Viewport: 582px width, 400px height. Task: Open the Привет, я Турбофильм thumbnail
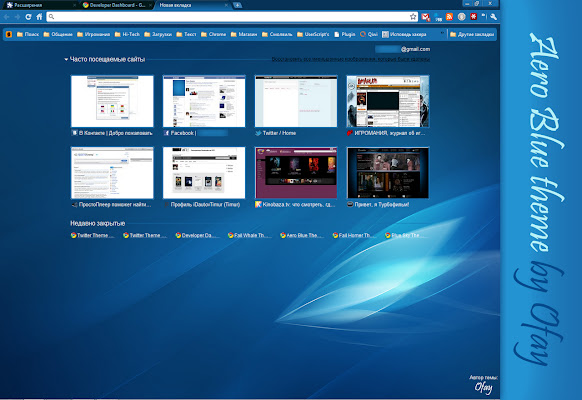(388, 173)
